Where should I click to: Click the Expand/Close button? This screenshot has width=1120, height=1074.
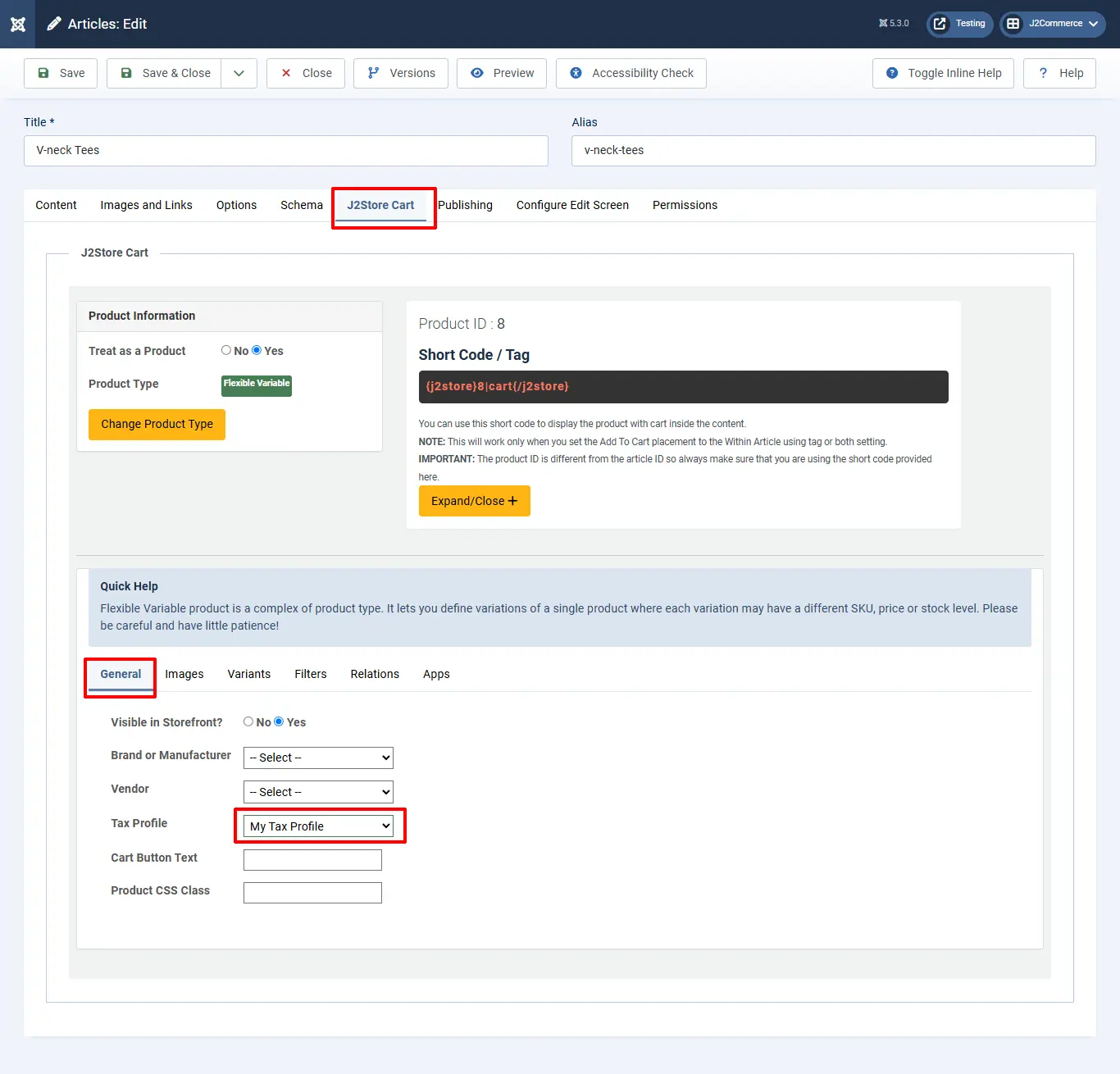(x=475, y=501)
